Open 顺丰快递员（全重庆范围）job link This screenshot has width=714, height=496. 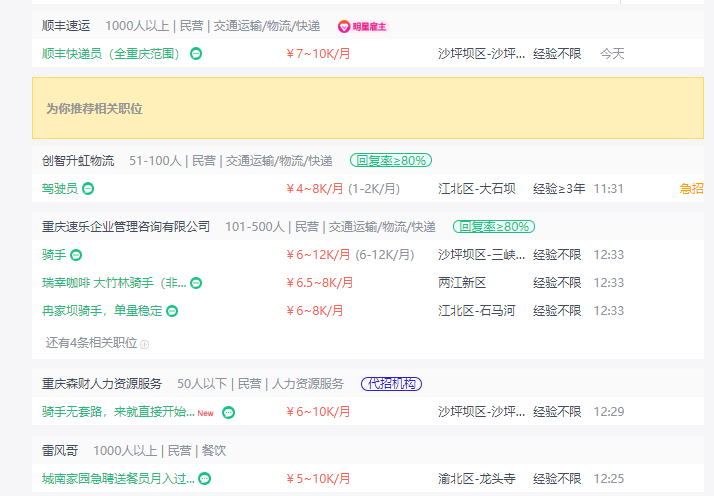tap(111, 54)
